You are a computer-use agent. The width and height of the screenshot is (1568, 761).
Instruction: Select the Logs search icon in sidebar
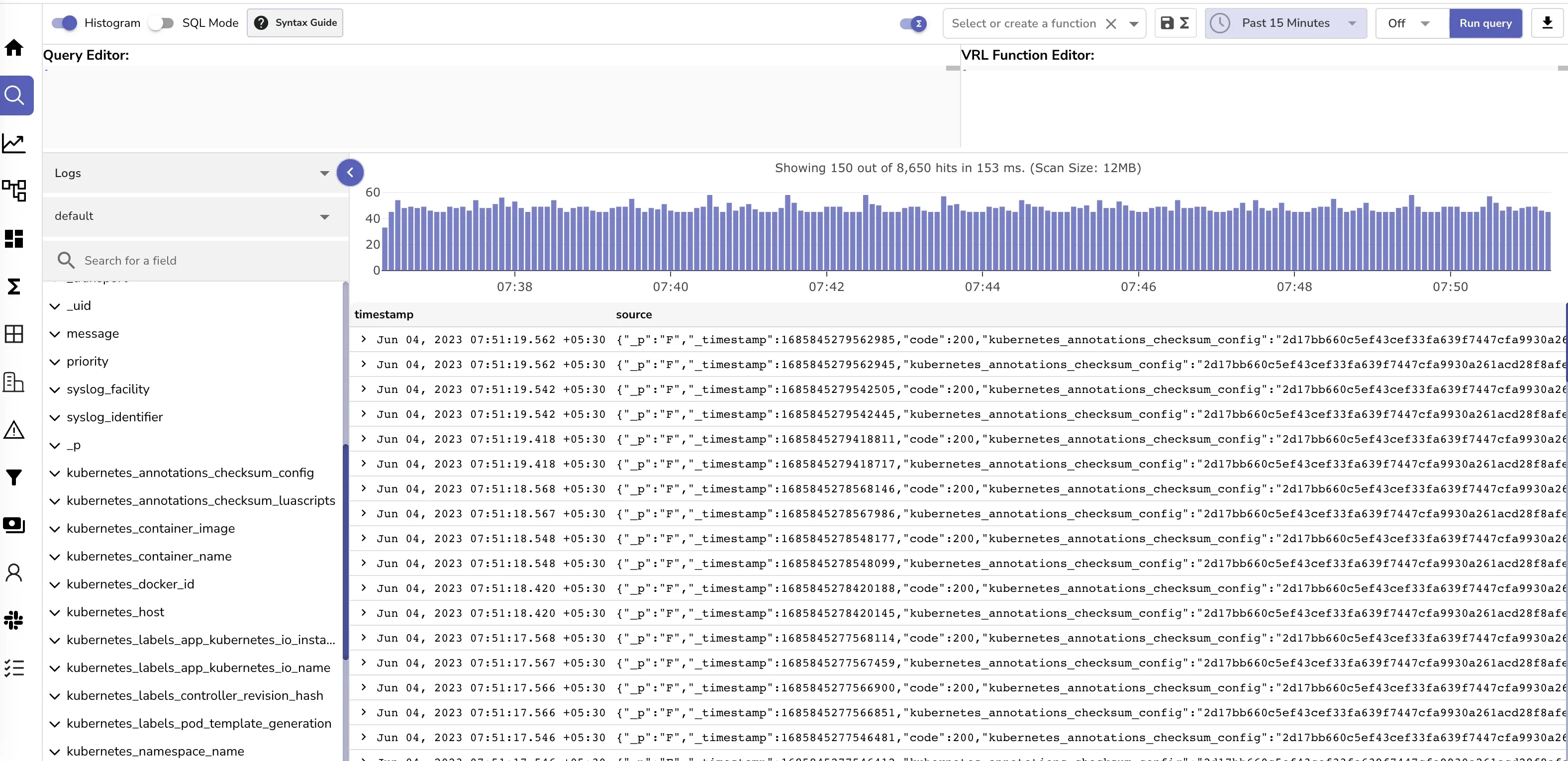pos(13,95)
